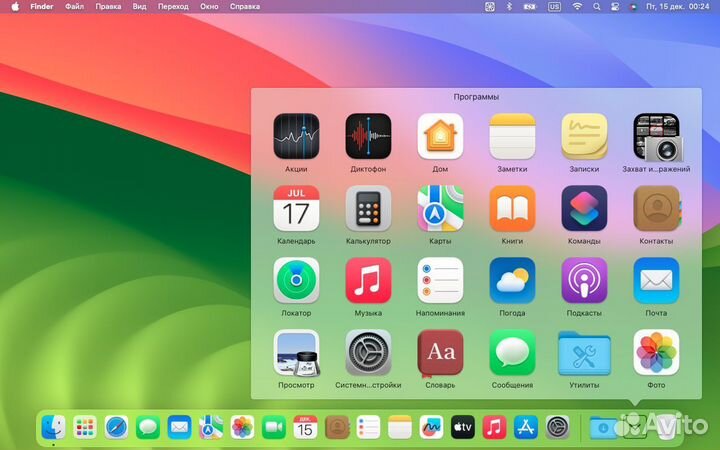Open the Downloads folder in the Dock
This screenshot has width=720, height=450.
pyautogui.click(x=602, y=428)
